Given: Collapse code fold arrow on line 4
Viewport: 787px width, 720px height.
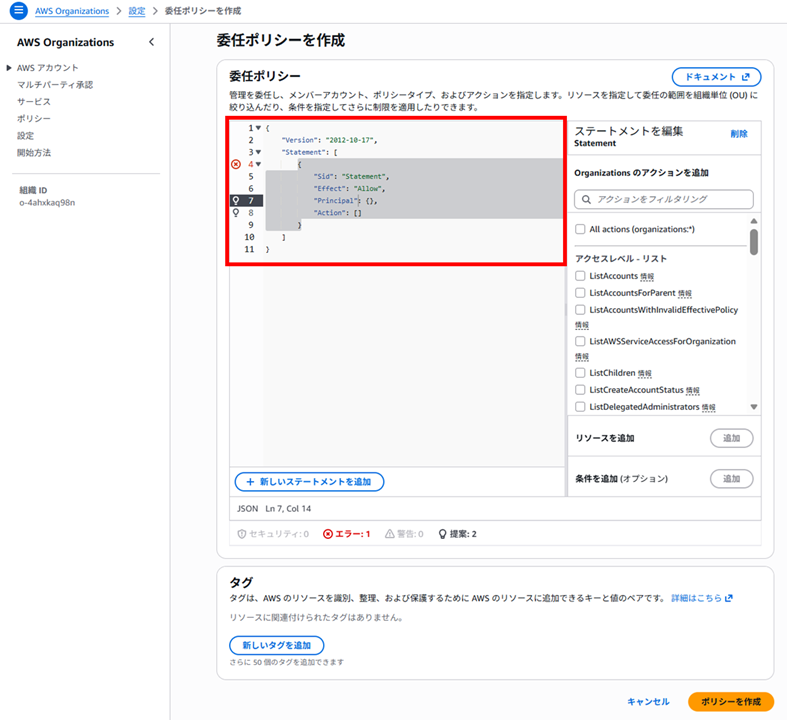Looking at the screenshot, I should [x=258, y=164].
